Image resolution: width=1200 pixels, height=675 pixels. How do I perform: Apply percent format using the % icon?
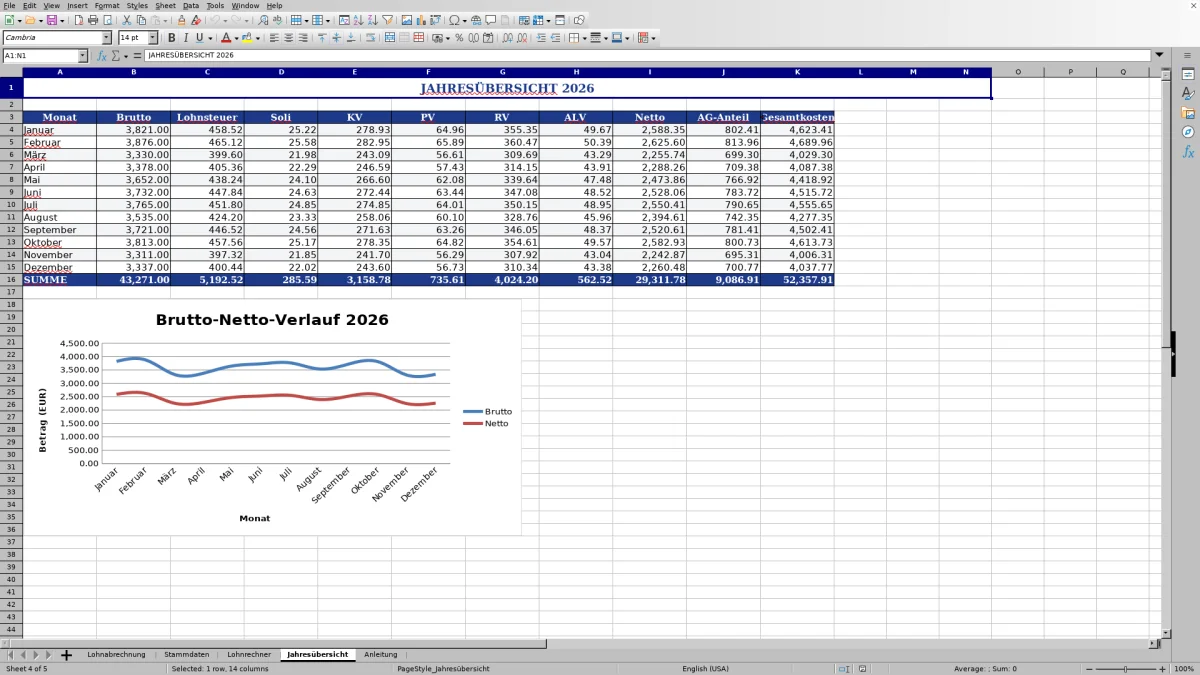click(x=460, y=37)
